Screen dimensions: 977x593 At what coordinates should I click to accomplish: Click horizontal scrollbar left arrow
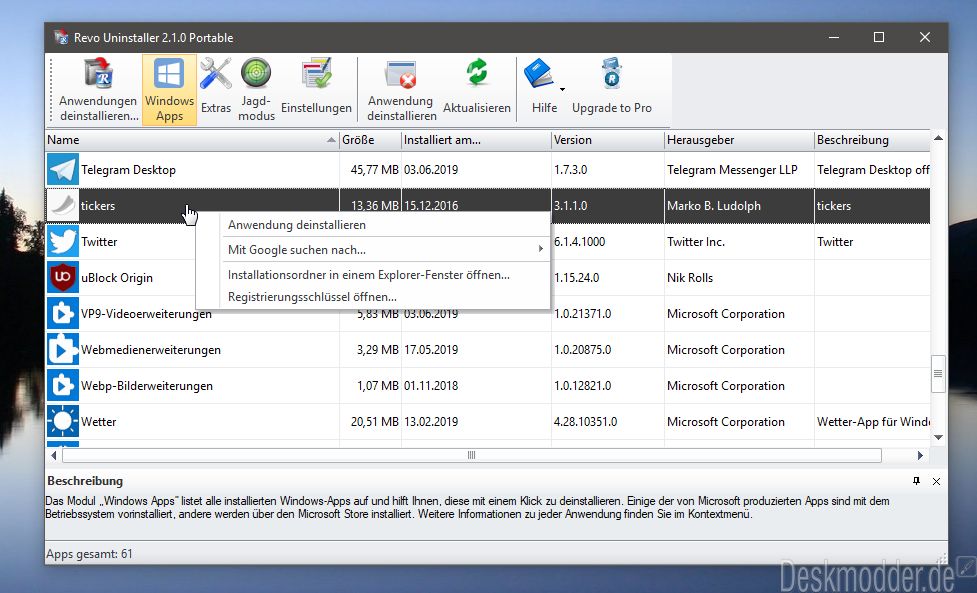click(54, 455)
